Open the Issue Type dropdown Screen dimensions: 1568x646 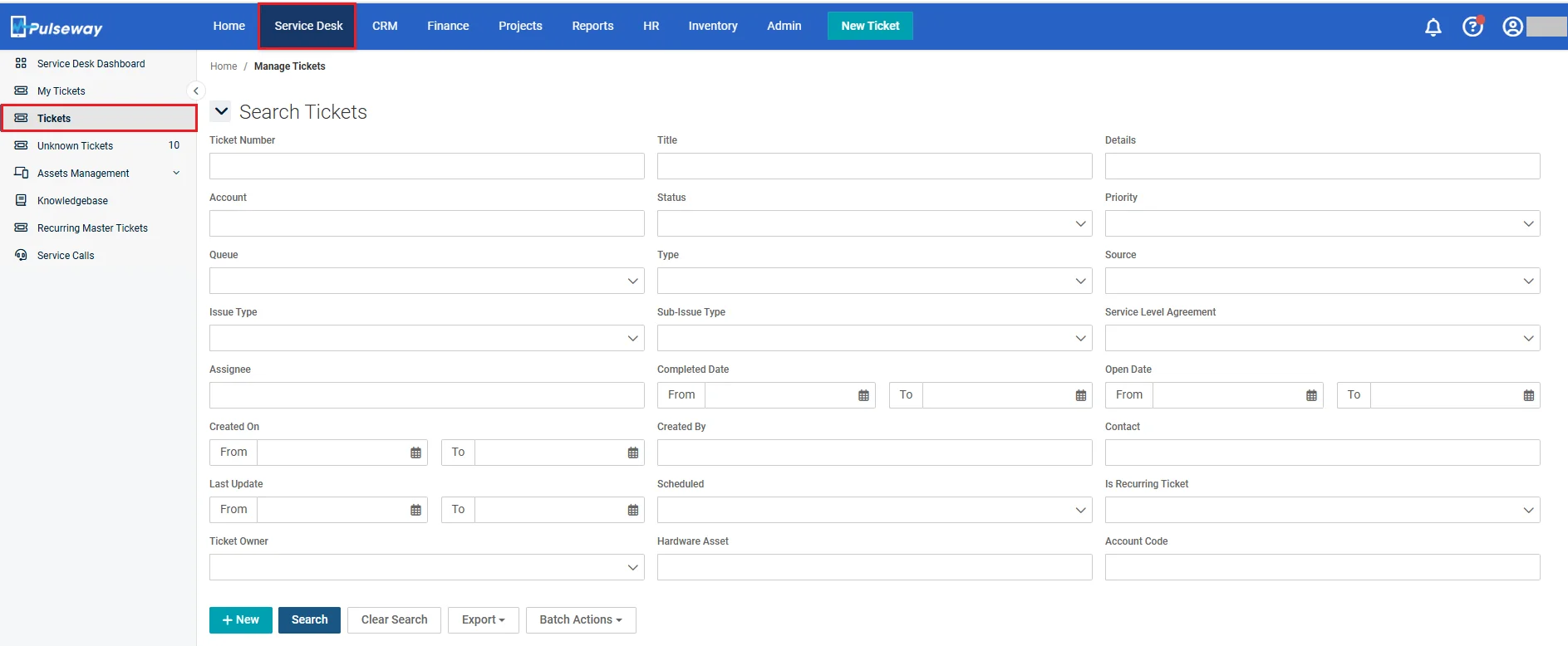coord(426,338)
